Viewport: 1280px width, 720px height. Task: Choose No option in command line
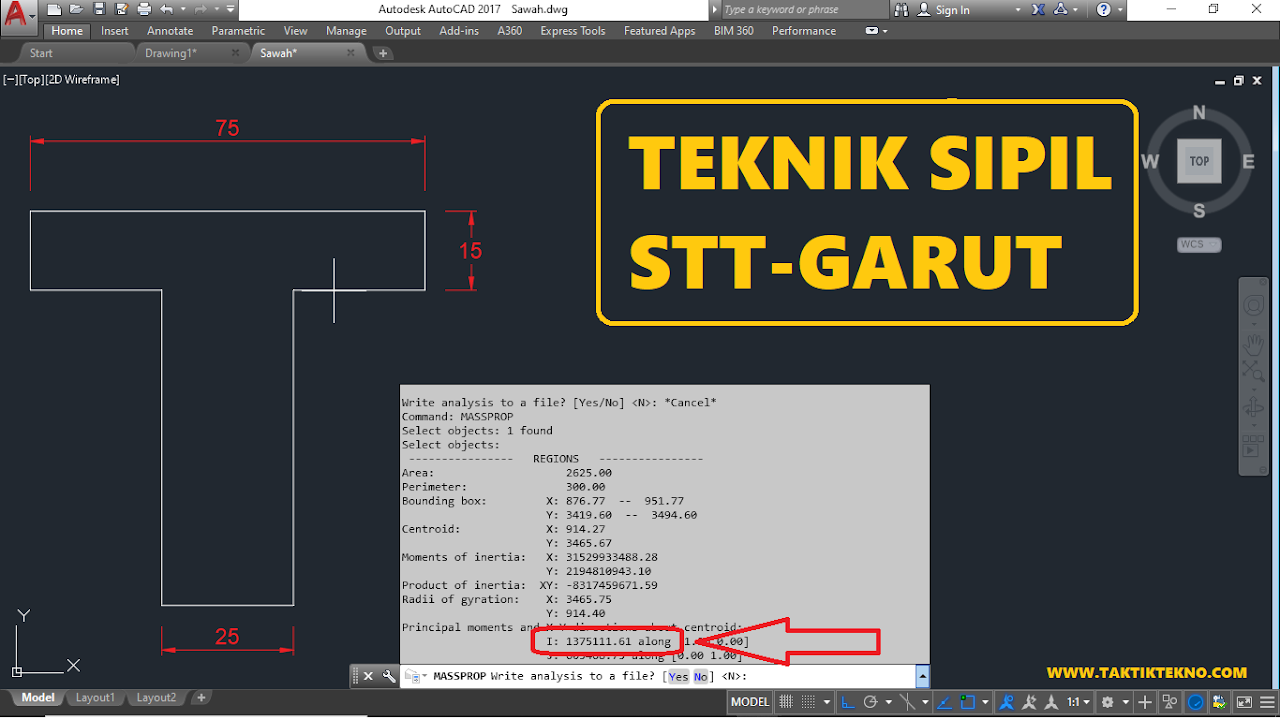click(701, 677)
